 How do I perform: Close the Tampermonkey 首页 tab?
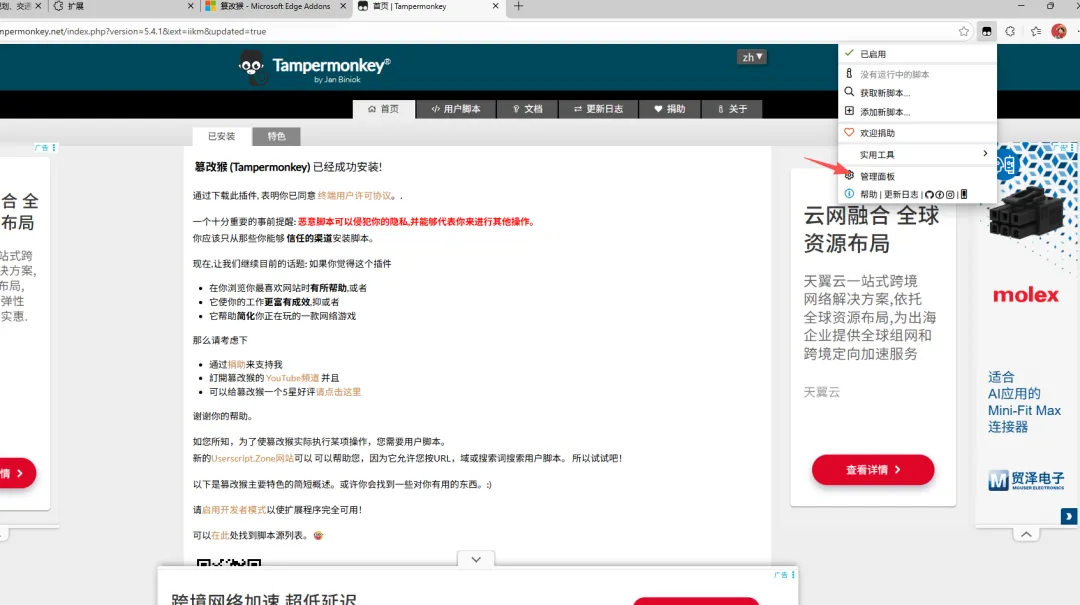tap(495, 6)
